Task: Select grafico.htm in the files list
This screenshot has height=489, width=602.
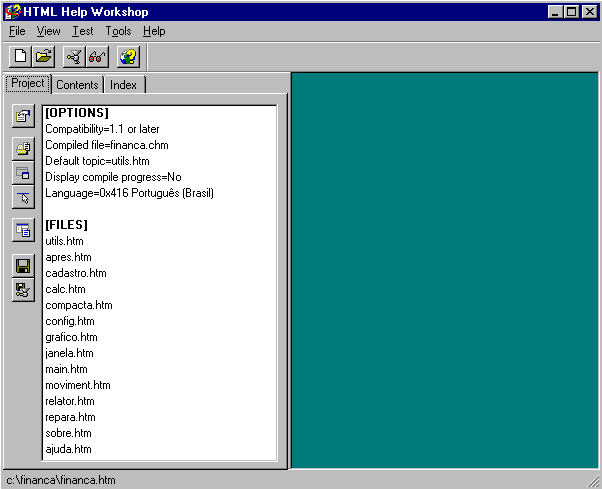Action: [71, 337]
